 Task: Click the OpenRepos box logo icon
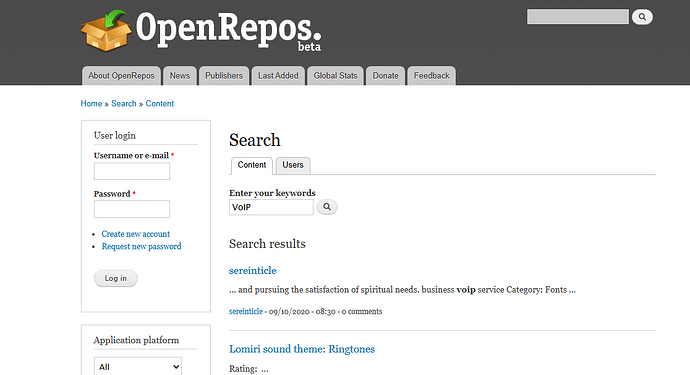coord(106,30)
